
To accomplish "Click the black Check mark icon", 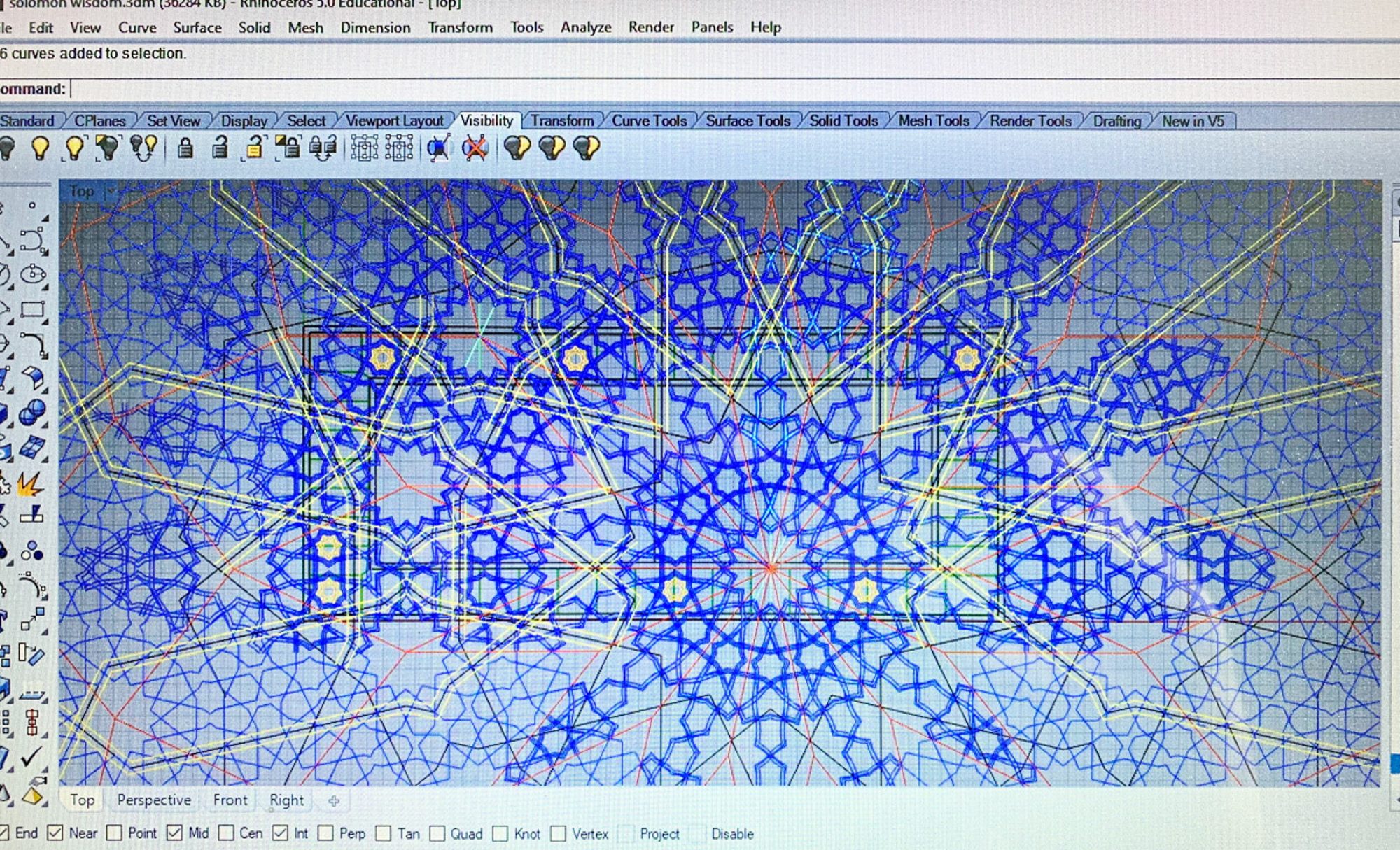I will click(x=31, y=756).
